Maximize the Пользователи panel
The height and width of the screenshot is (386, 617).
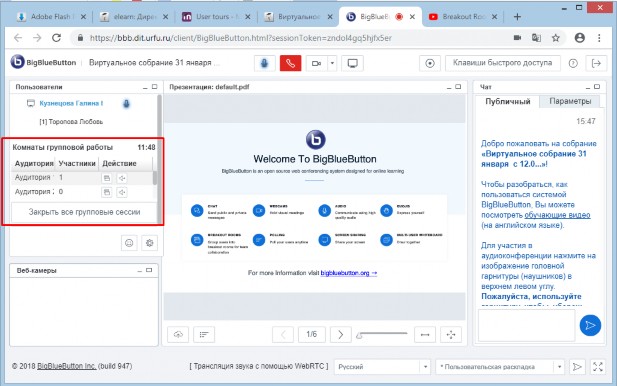154,87
